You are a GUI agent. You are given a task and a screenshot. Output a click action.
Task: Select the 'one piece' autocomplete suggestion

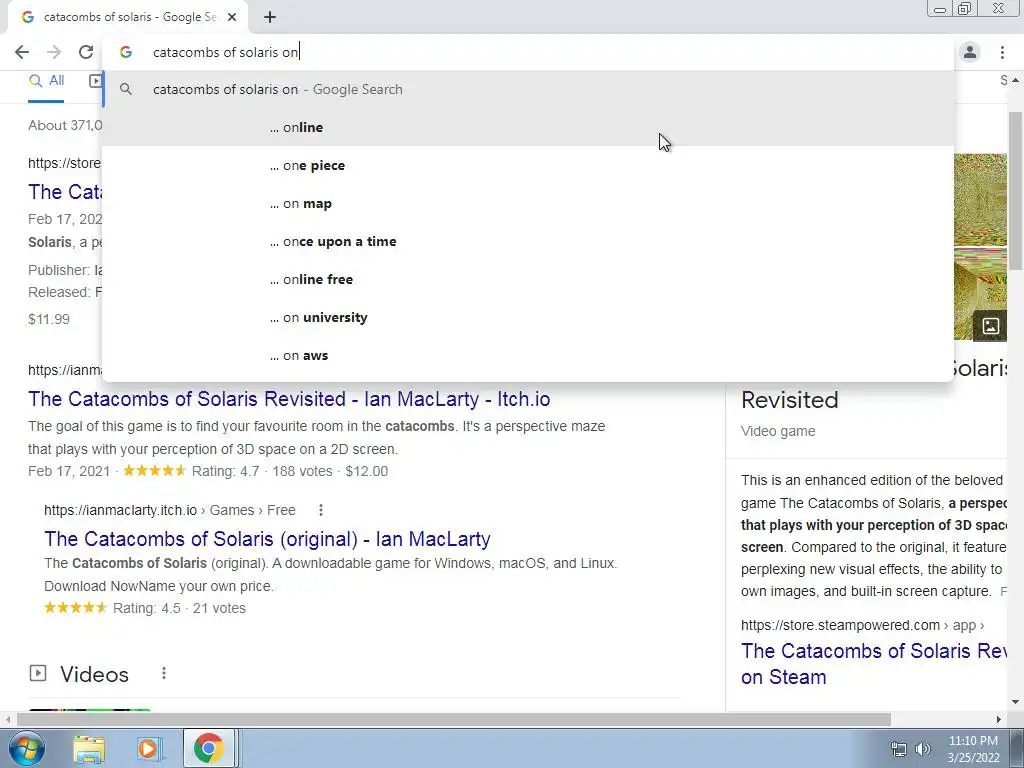point(528,165)
